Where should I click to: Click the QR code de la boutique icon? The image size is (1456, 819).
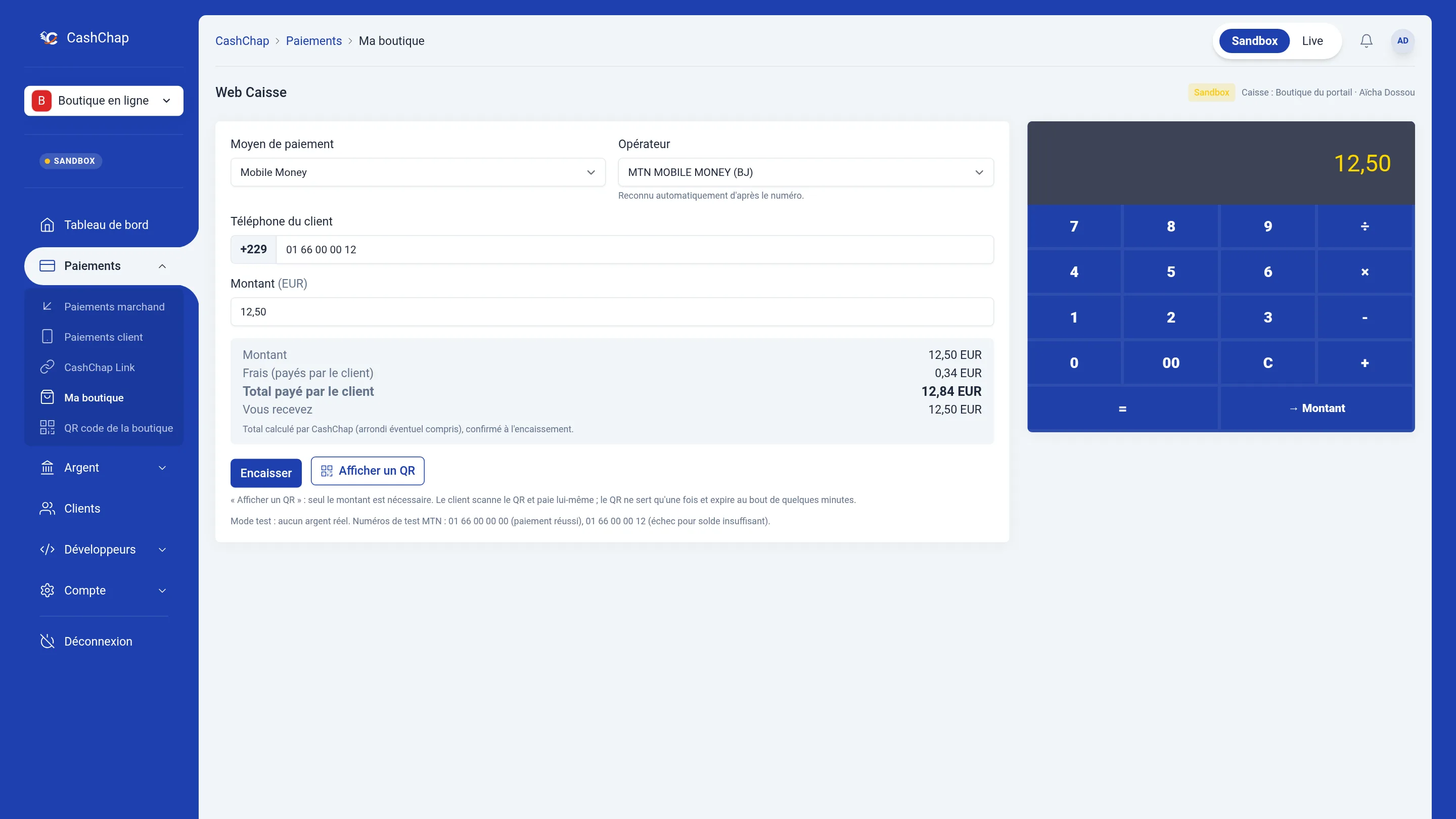pyautogui.click(x=48, y=428)
